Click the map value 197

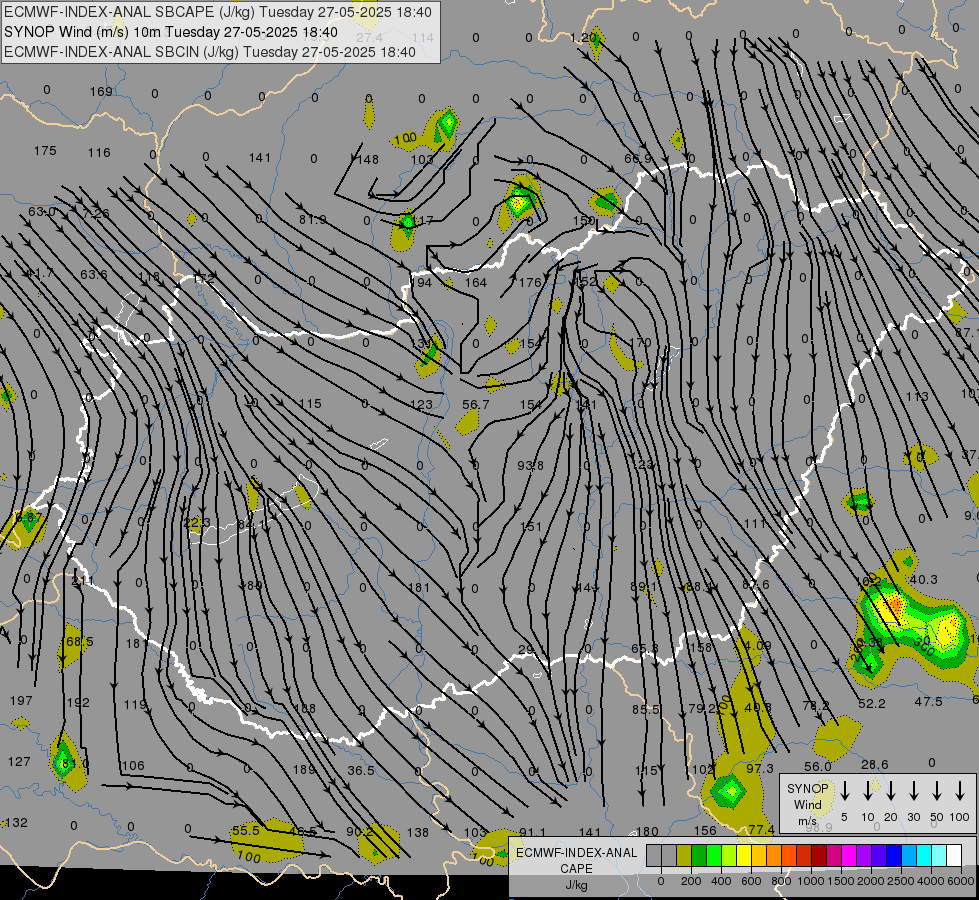click(21, 701)
